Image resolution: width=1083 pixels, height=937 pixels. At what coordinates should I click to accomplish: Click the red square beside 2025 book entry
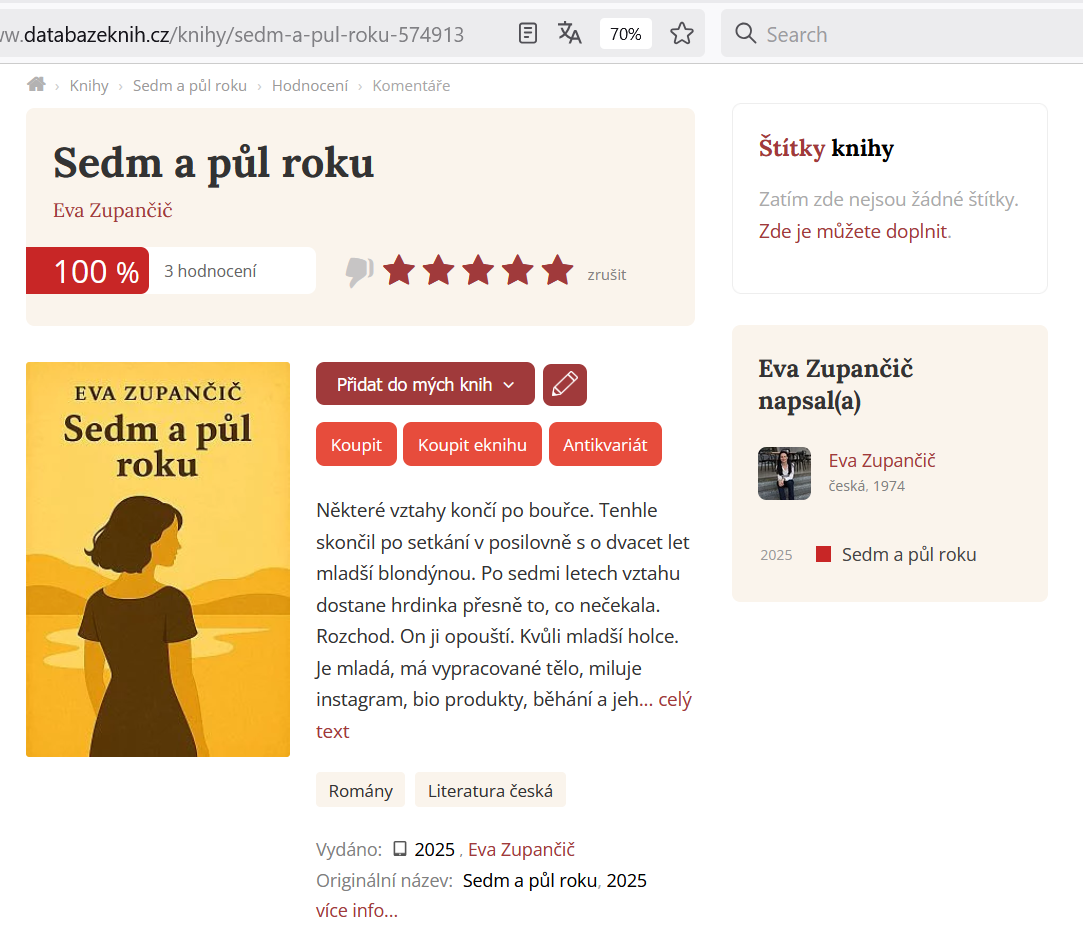coord(823,554)
